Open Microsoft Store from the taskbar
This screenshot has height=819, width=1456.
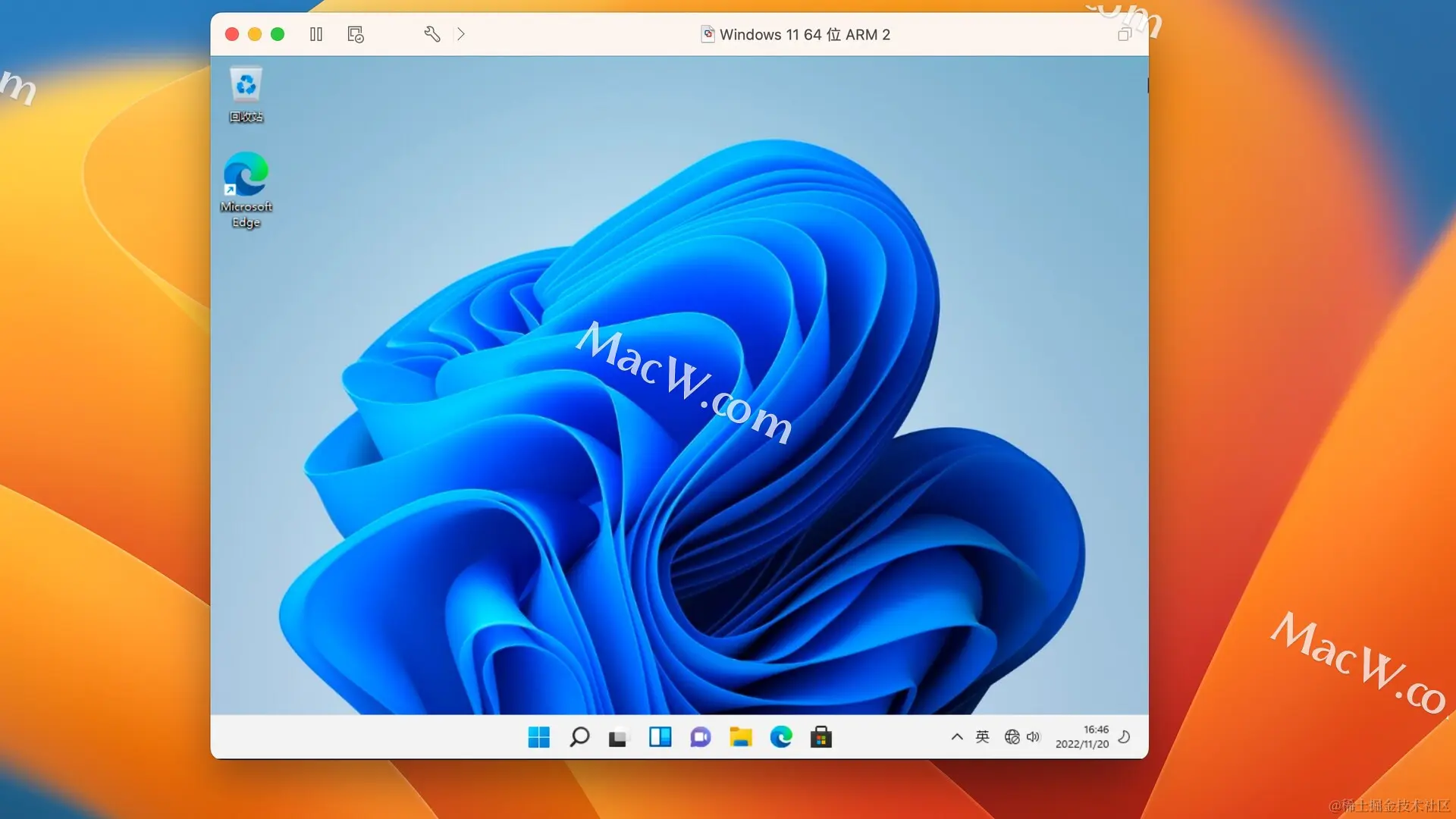pyautogui.click(x=821, y=737)
